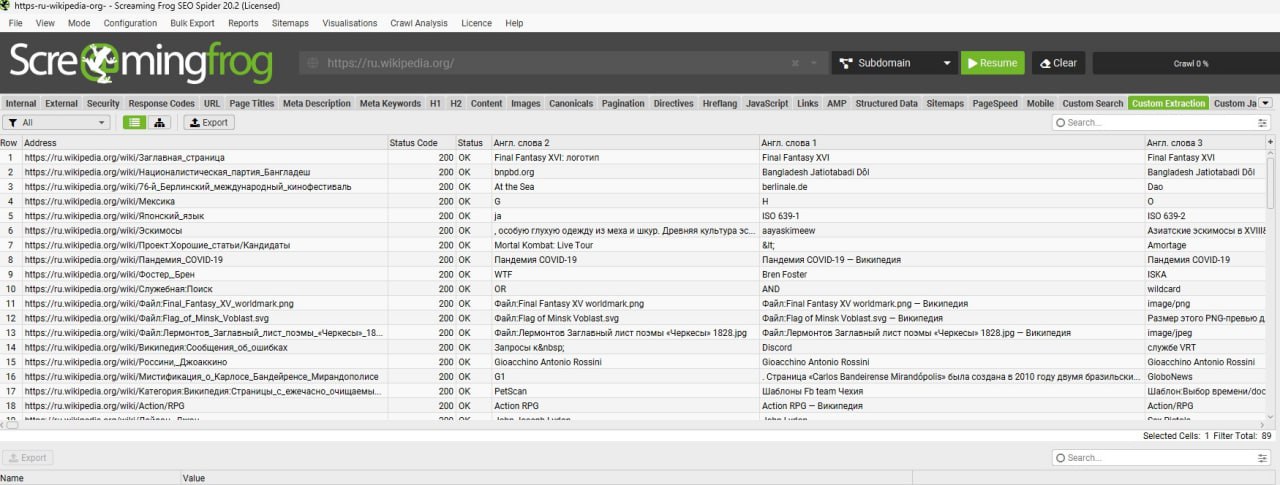Switch to the Response Codes tab
1280x485 pixels.
coord(161,103)
